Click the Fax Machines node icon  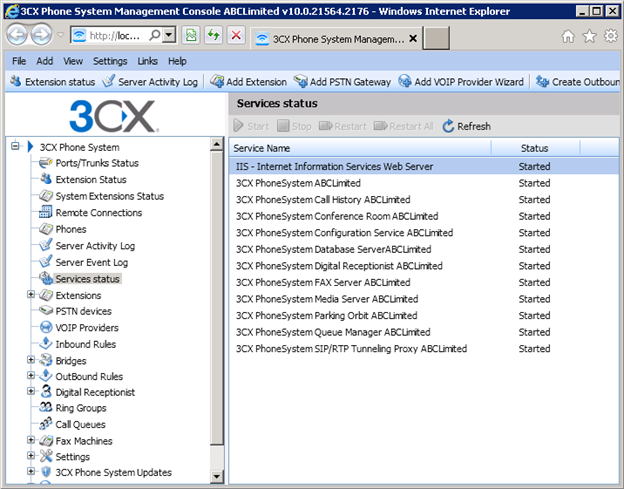(46, 440)
